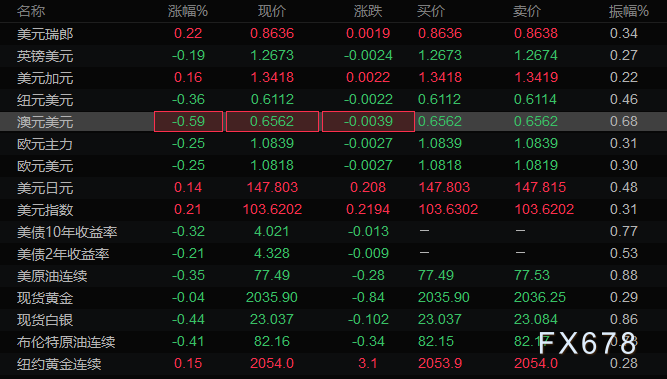Select the 纽约黄金连续 row name

point(59,364)
